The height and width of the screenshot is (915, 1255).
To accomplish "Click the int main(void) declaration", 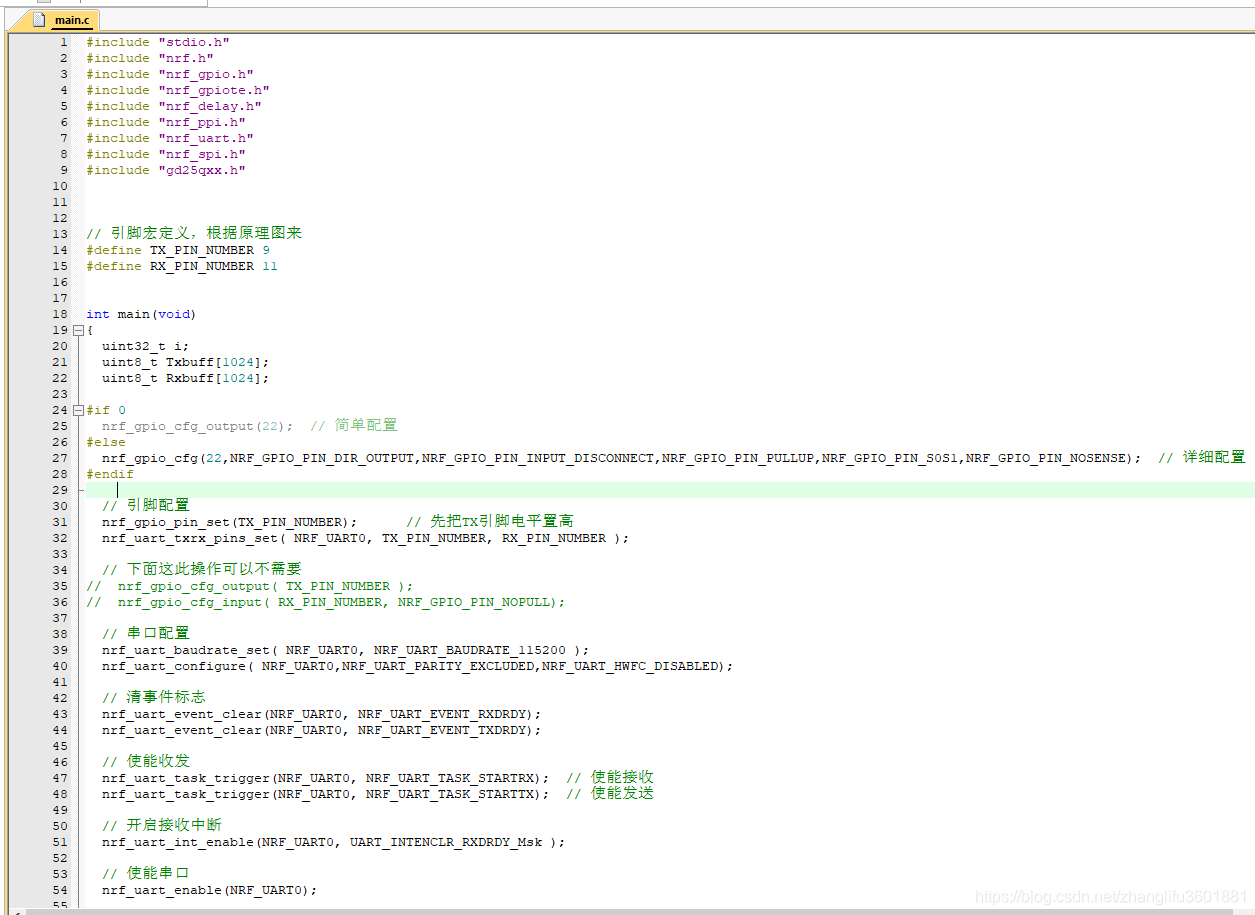I will (141, 314).
